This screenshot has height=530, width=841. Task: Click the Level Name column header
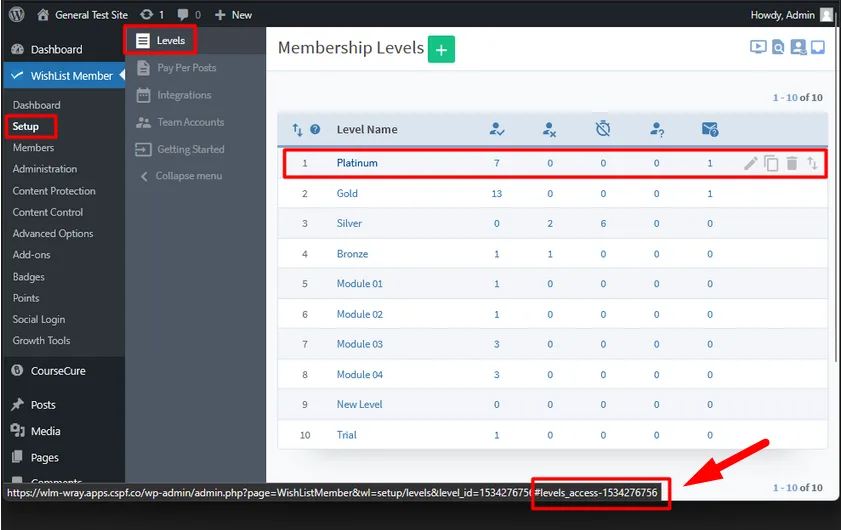click(x=367, y=129)
